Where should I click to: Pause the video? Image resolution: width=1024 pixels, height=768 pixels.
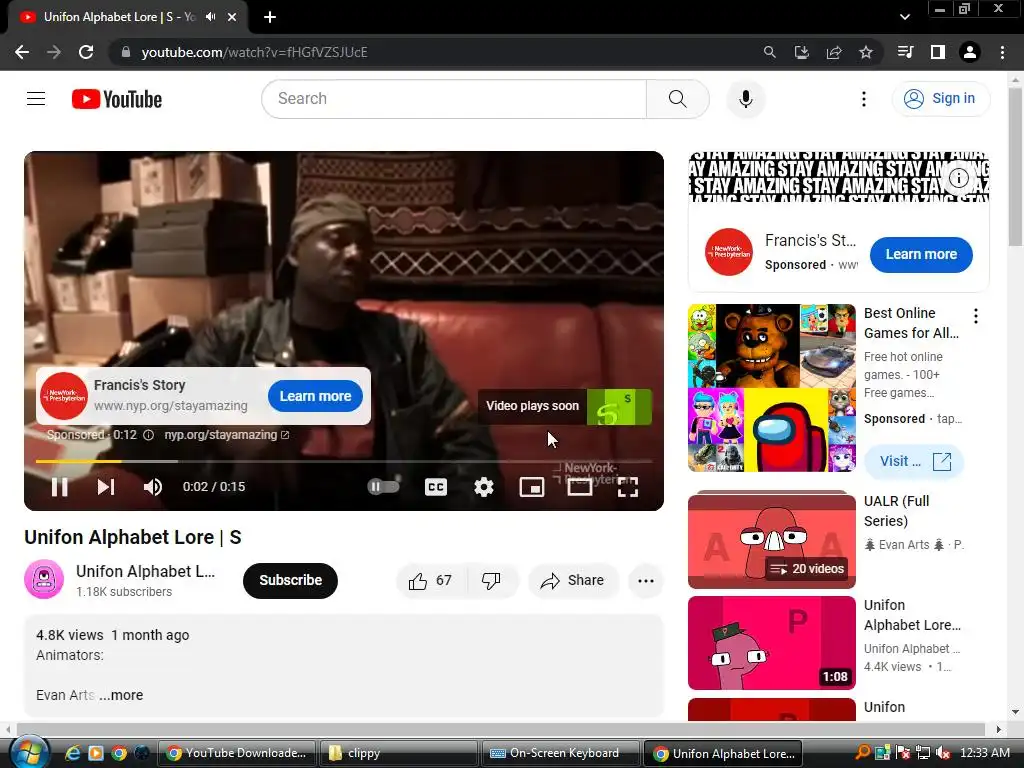(x=59, y=487)
